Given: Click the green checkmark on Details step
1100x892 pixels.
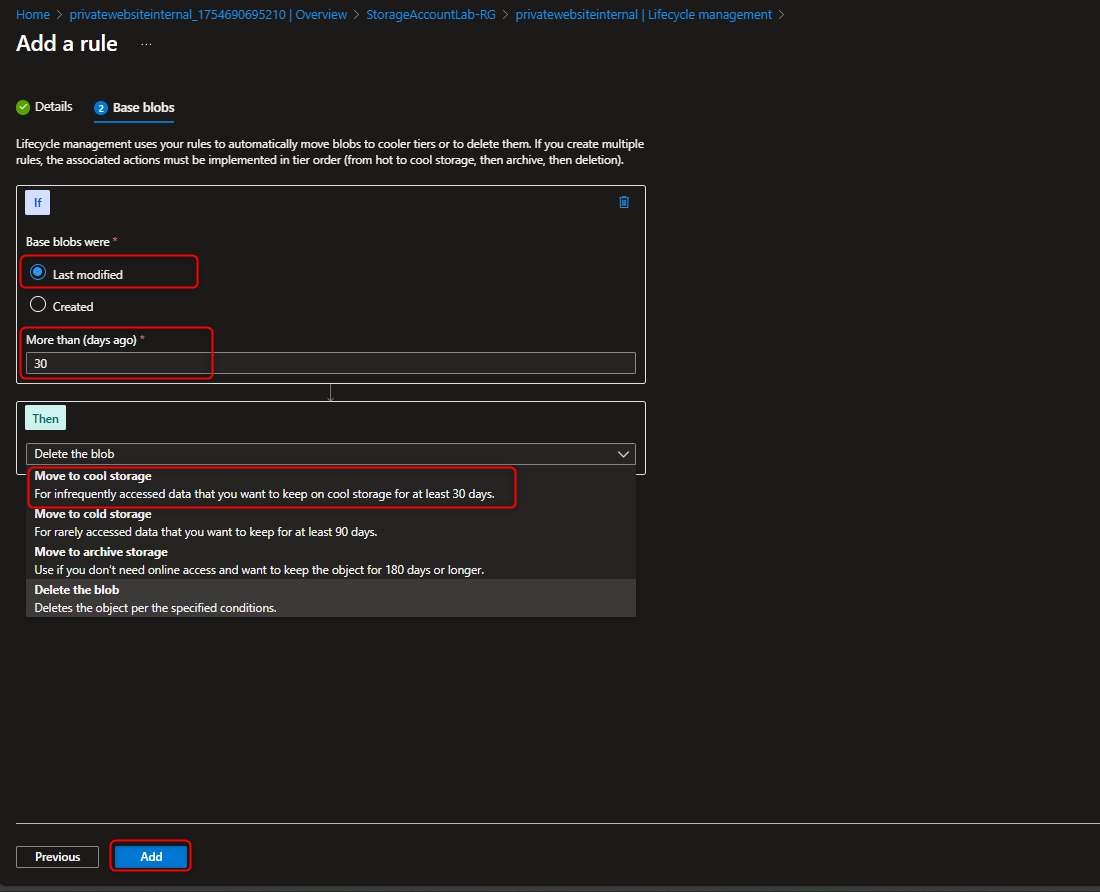Looking at the screenshot, I should [x=22, y=106].
